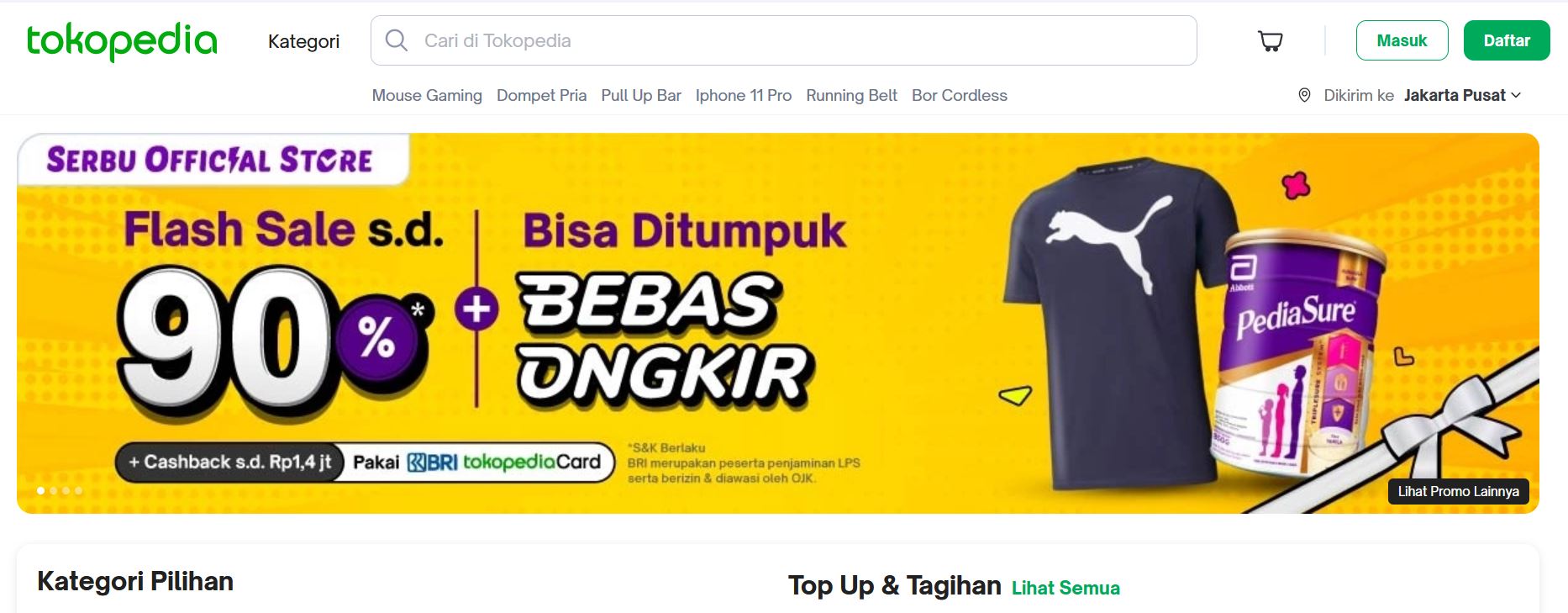Screen dimensions: 1568x613
Task: Click the Daftar register button
Action: pyautogui.click(x=1507, y=40)
